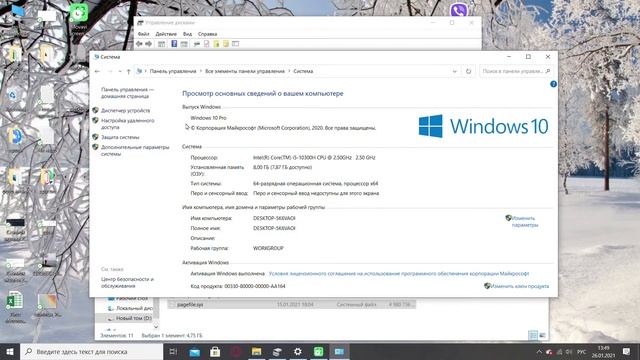
Task: Open Settings gear on taskbar
Action: [298, 351]
